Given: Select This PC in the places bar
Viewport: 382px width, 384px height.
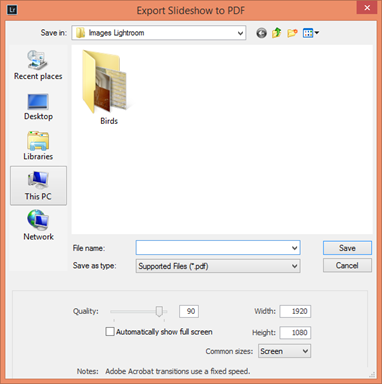Looking at the screenshot, I should [38, 186].
